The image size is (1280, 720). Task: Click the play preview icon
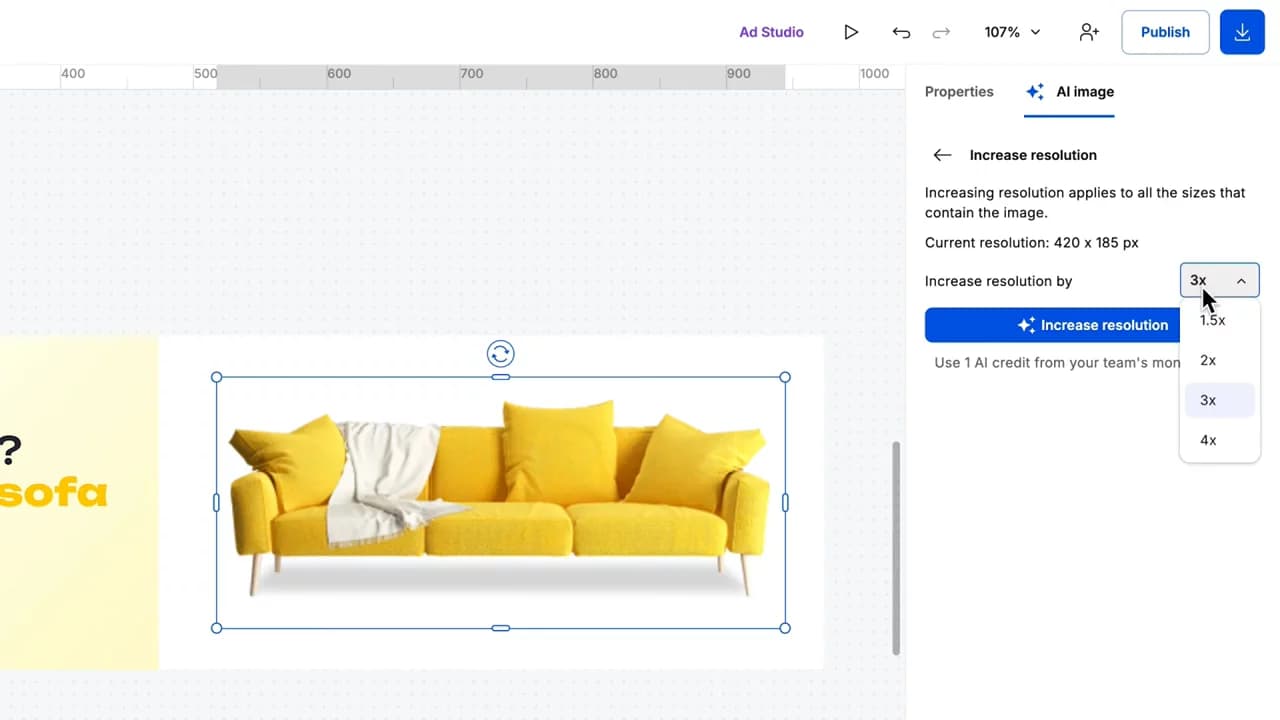[x=851, y=32]
